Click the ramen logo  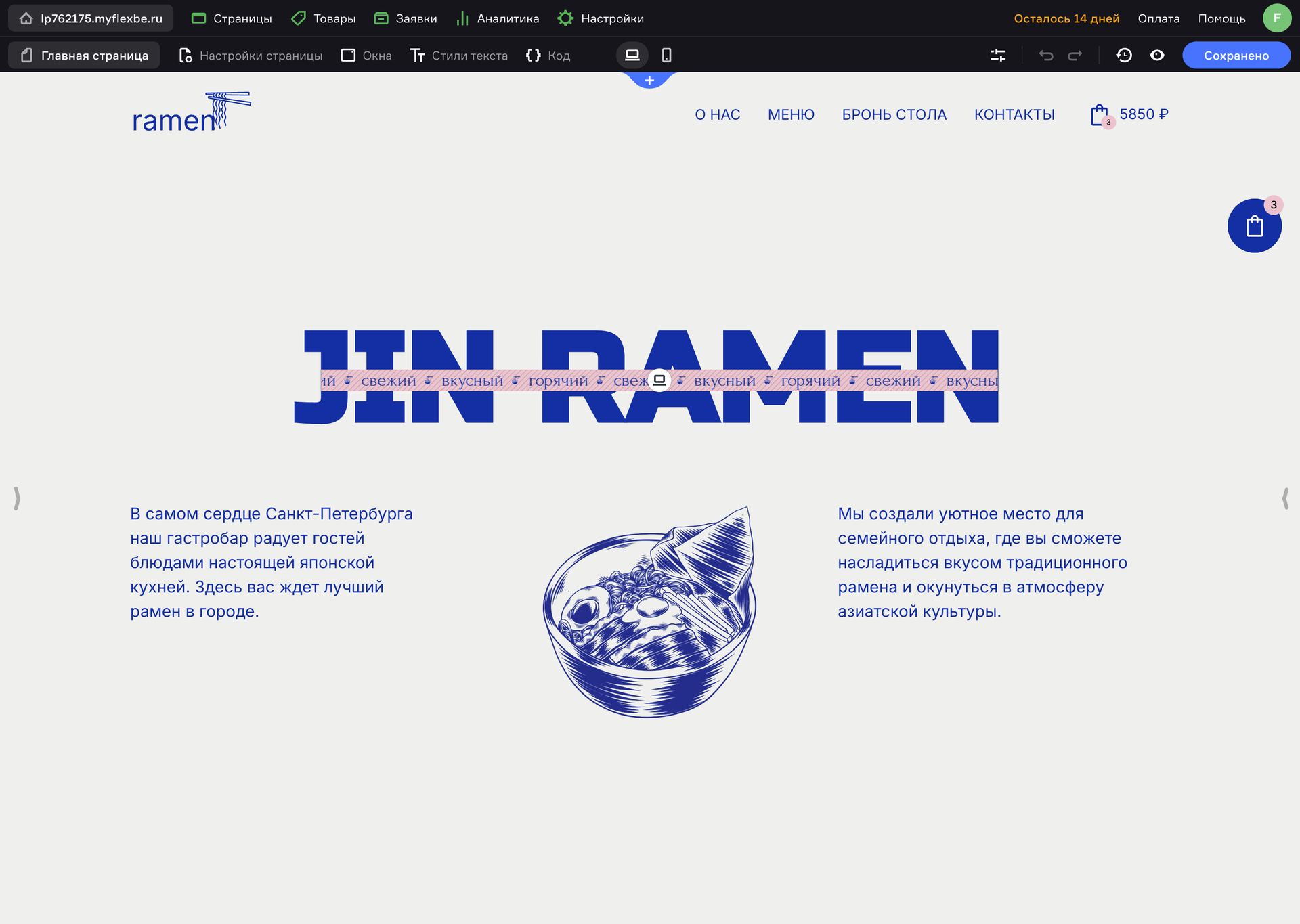(192, 112)
